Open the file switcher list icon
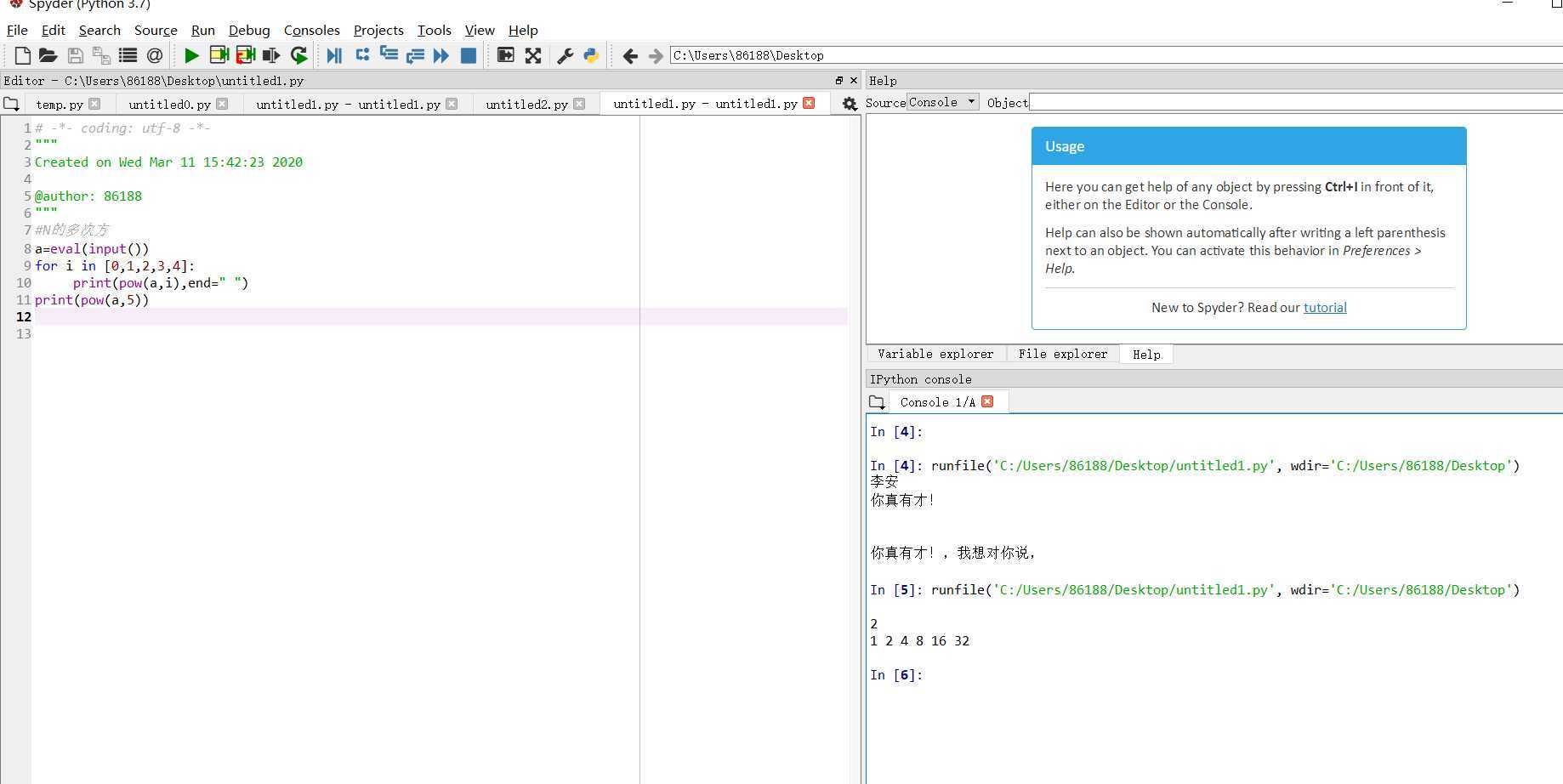 128,55
